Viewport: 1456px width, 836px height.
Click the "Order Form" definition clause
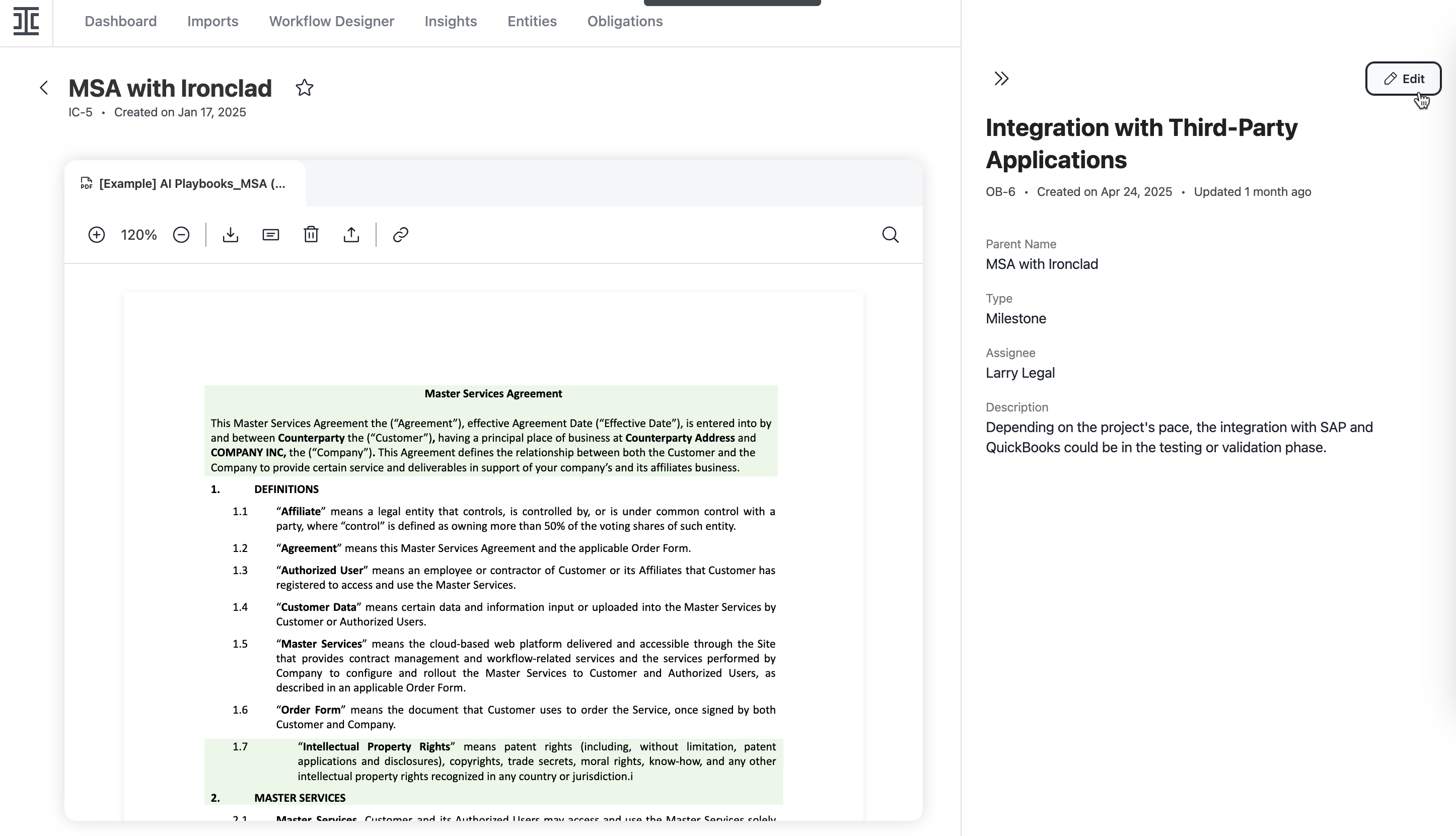pyautogui.click(x=525, y=717)
